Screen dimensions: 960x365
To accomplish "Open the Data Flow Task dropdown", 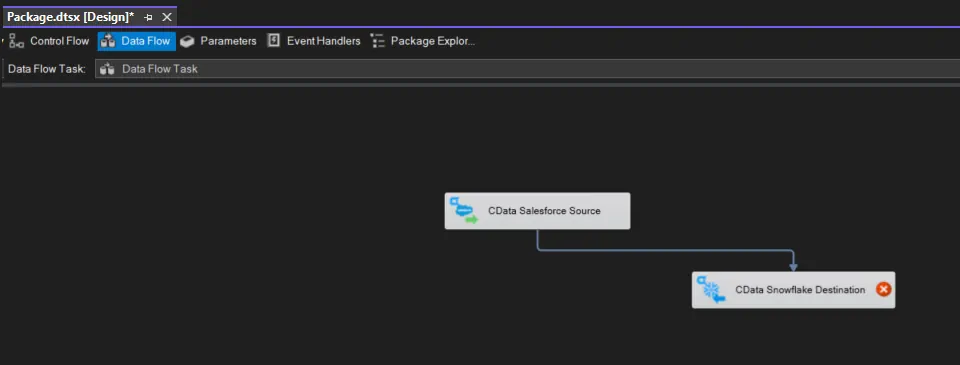I will pos(527,69).
